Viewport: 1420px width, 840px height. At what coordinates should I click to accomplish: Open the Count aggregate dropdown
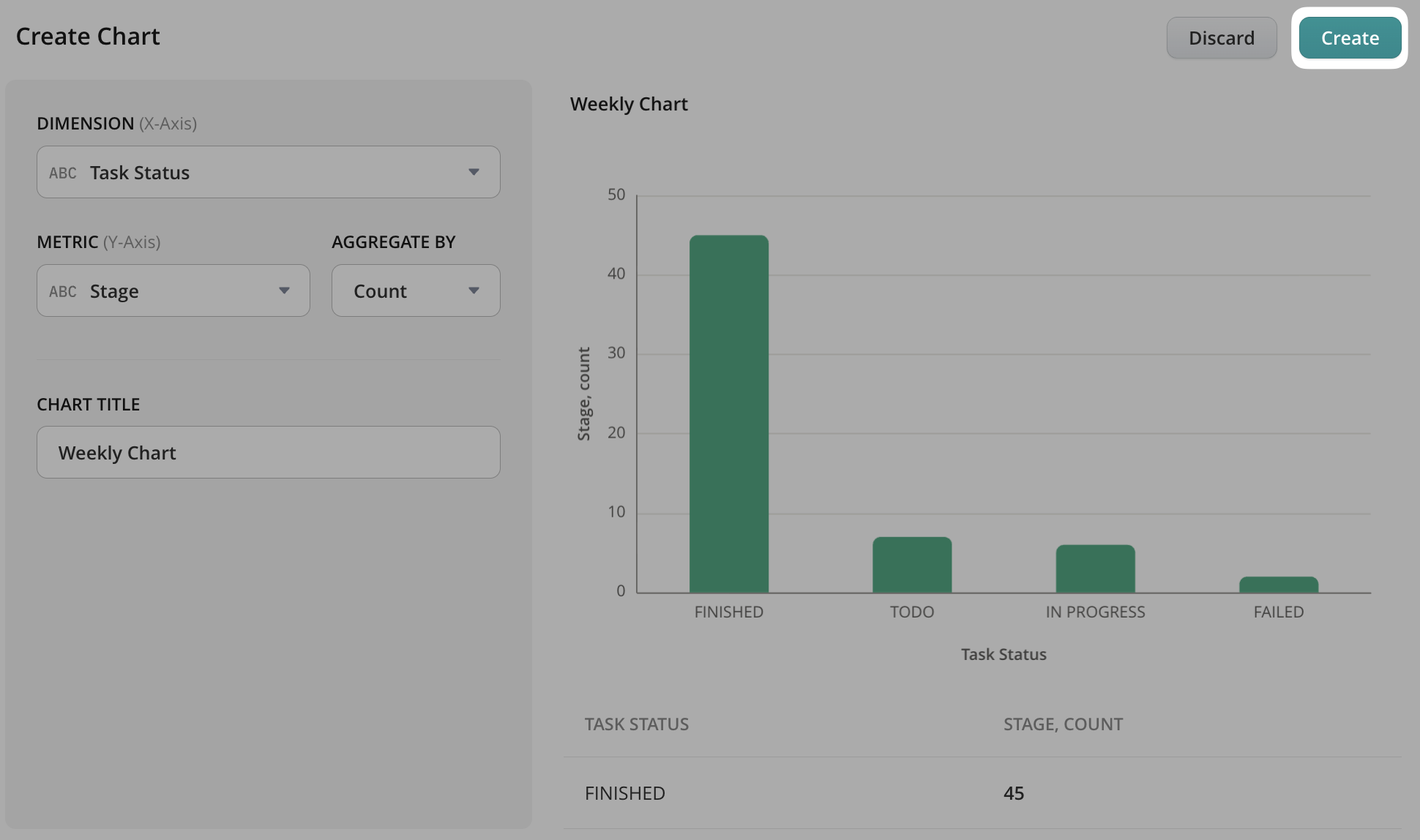(x=415, y=290)
